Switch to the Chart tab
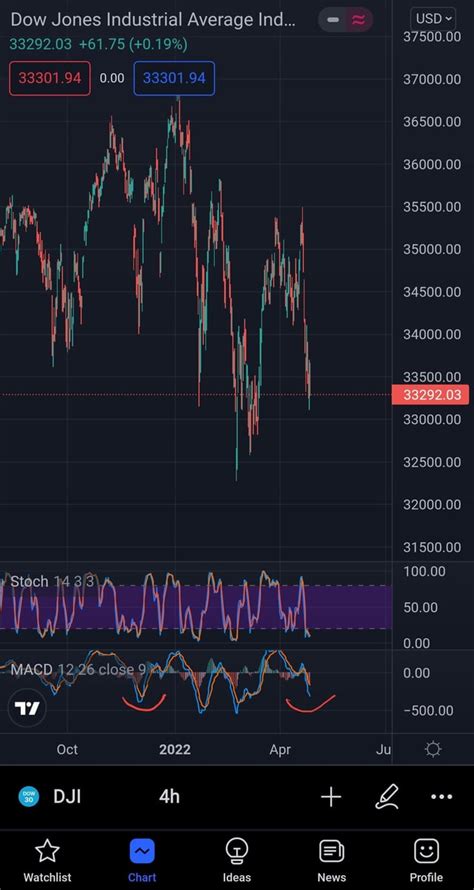This screenshot has height=890, width=474. point(142,861)
